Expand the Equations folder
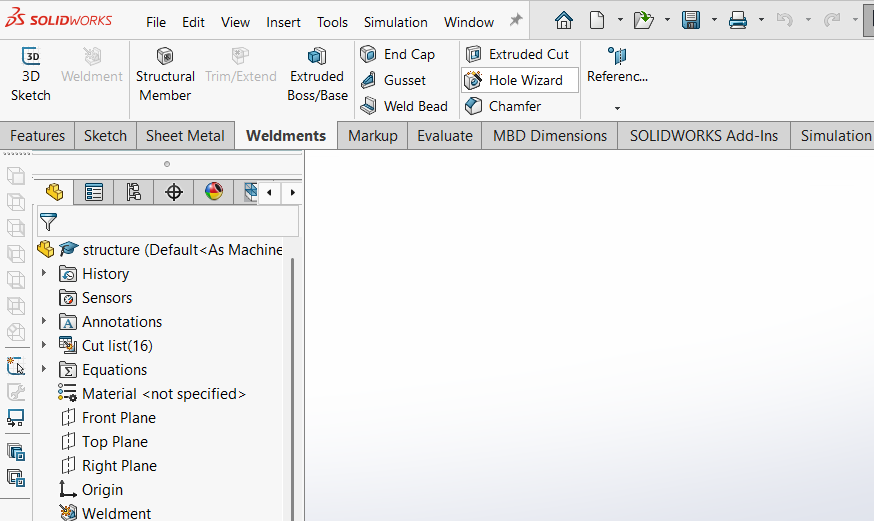Viewport: 874px width, 521px height. [44, 369]
